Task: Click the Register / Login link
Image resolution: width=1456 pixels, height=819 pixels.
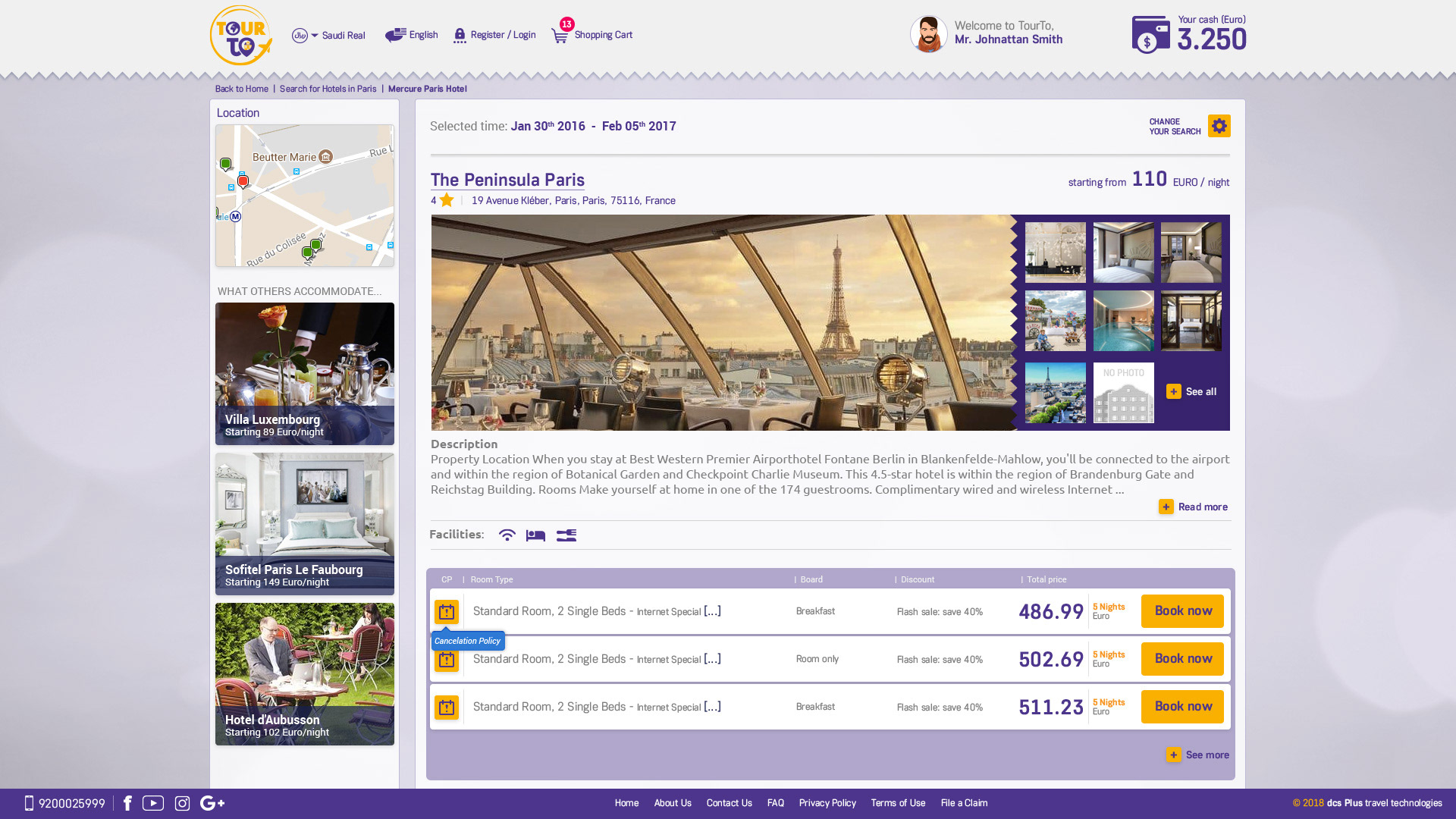Action: 494,35
